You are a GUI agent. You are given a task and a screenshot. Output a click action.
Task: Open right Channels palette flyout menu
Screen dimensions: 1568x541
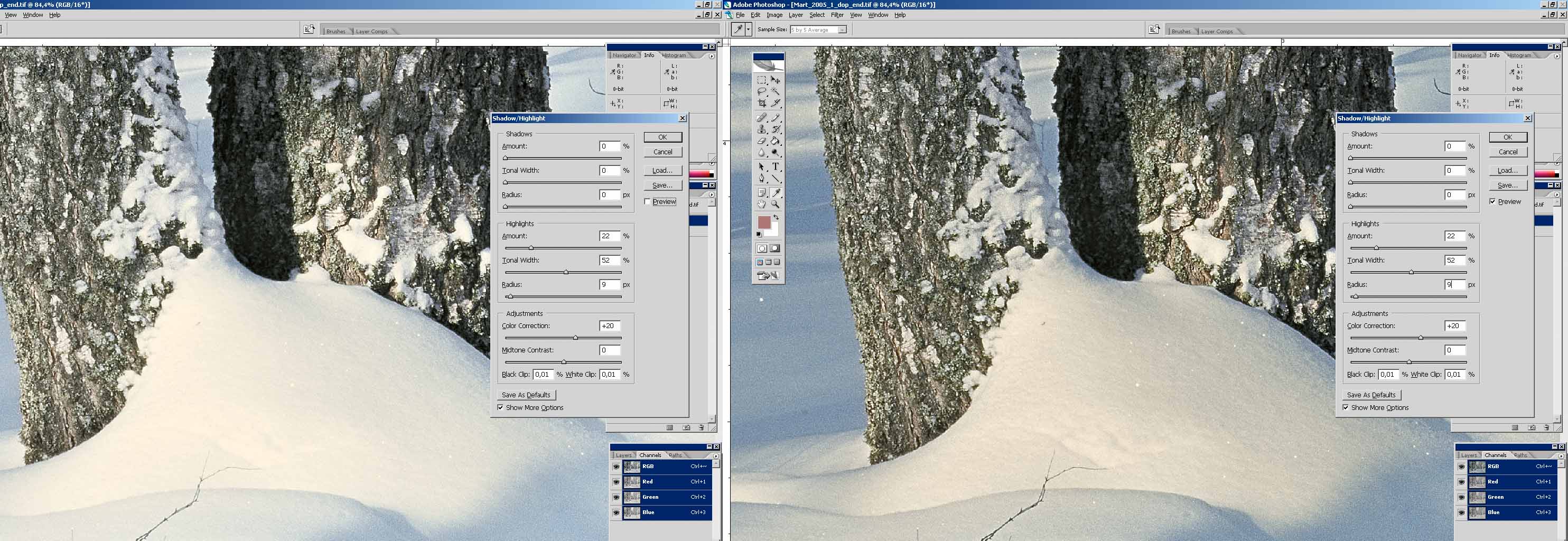(1561, 456)
